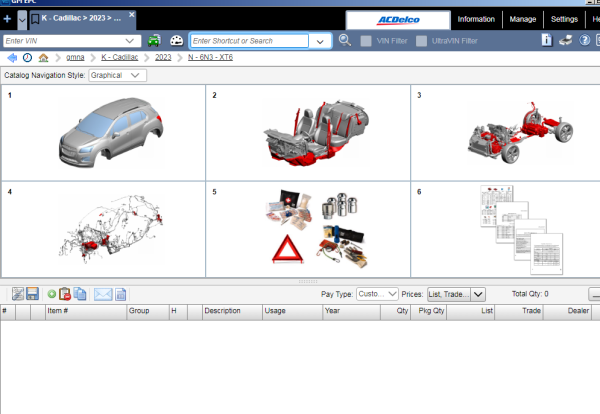Click the H column header

(x=178, y=311)
